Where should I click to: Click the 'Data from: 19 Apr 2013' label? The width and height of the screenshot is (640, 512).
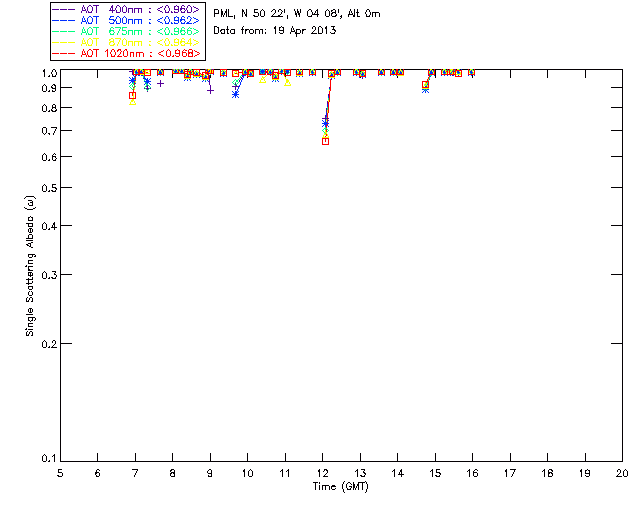click(x=275, y=31)
